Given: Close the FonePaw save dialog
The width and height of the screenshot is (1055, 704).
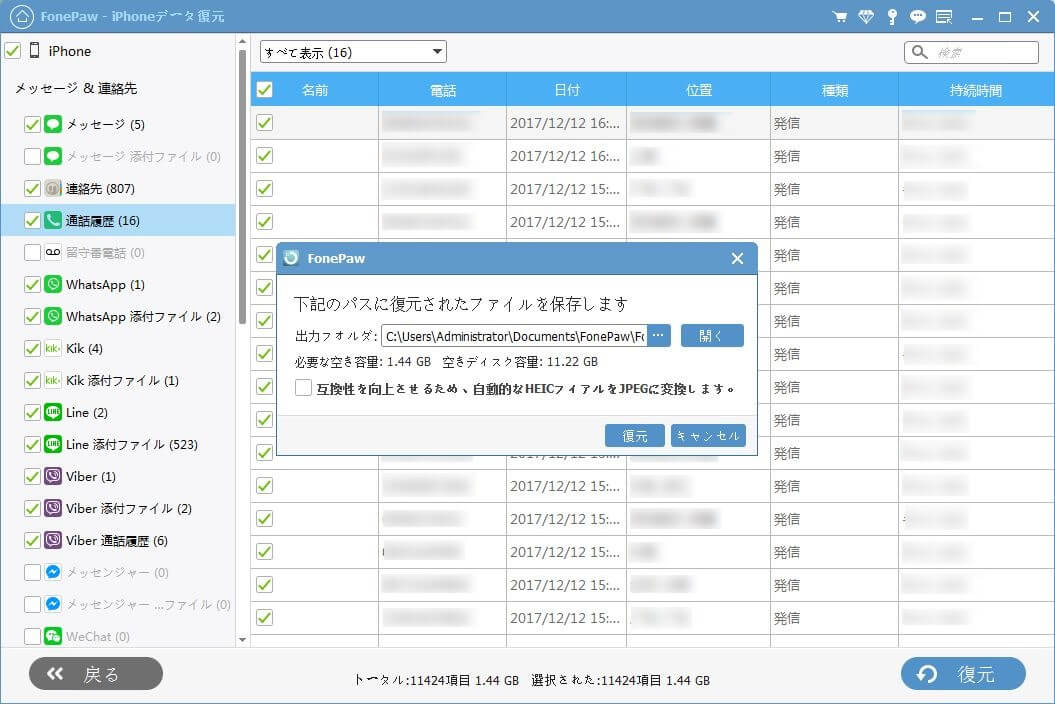Looking at the screenshot, I should click(x=737, y=258).
